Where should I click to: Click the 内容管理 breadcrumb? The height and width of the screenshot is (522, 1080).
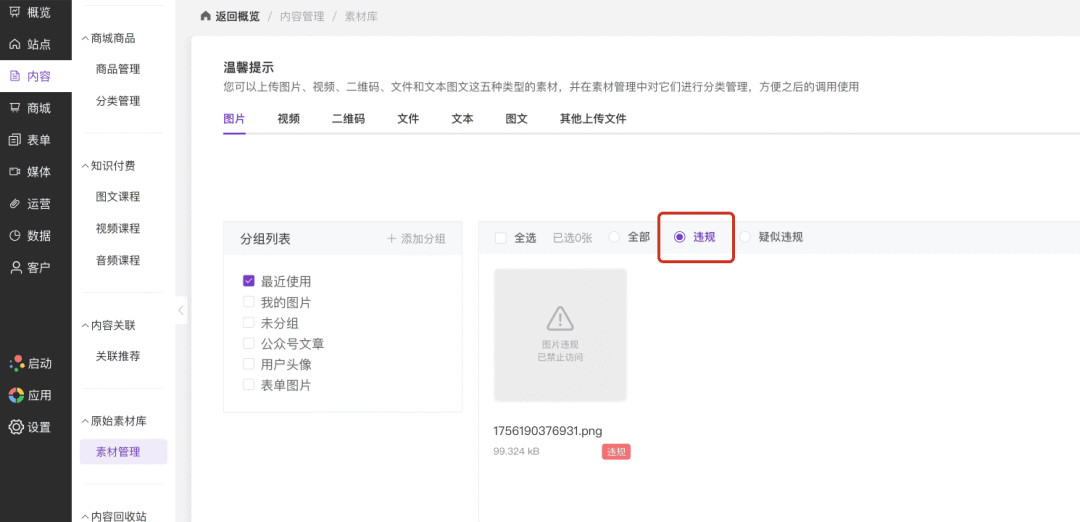coord(302,17)
